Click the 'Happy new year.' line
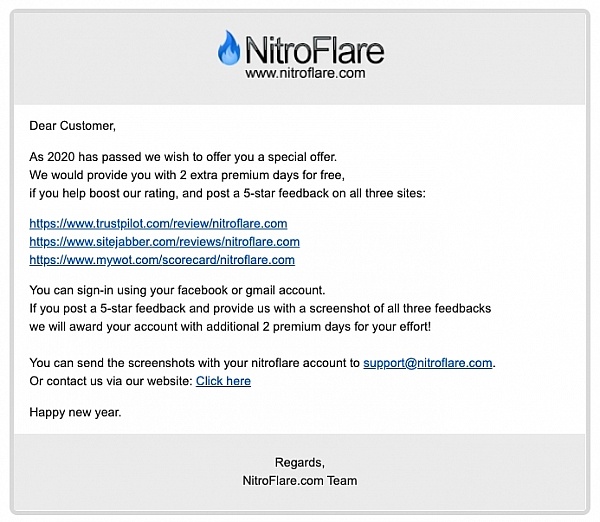Viewport: 600px width, 522px height. coord(75,413)
